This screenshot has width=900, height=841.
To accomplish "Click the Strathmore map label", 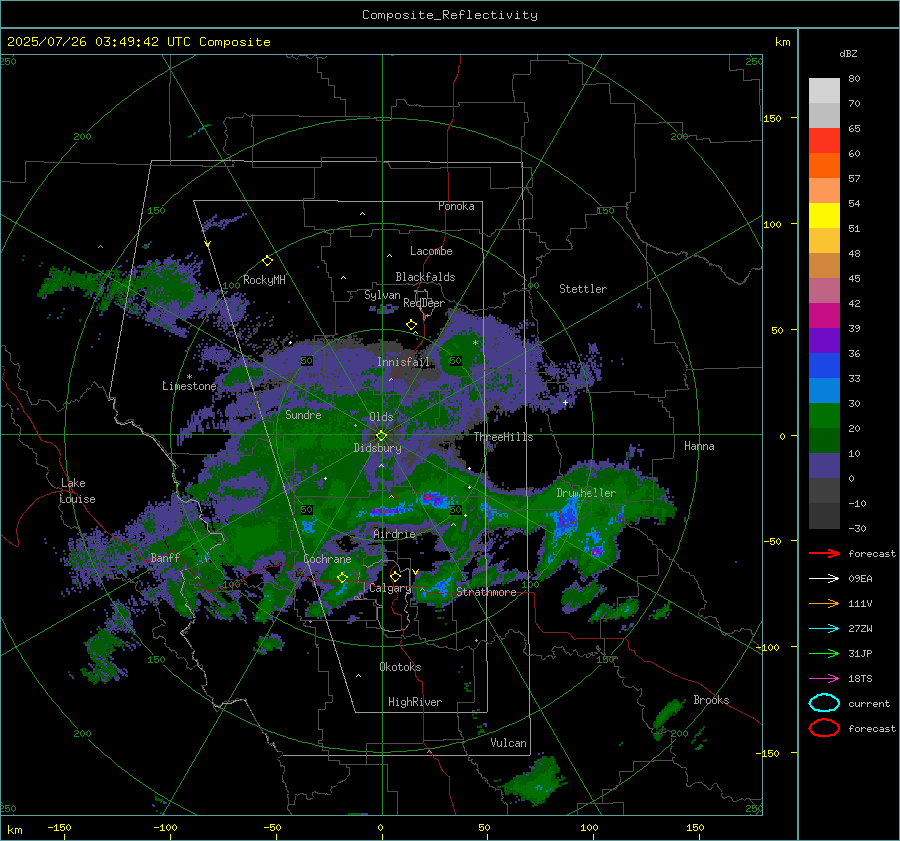I will pos(486,592).
